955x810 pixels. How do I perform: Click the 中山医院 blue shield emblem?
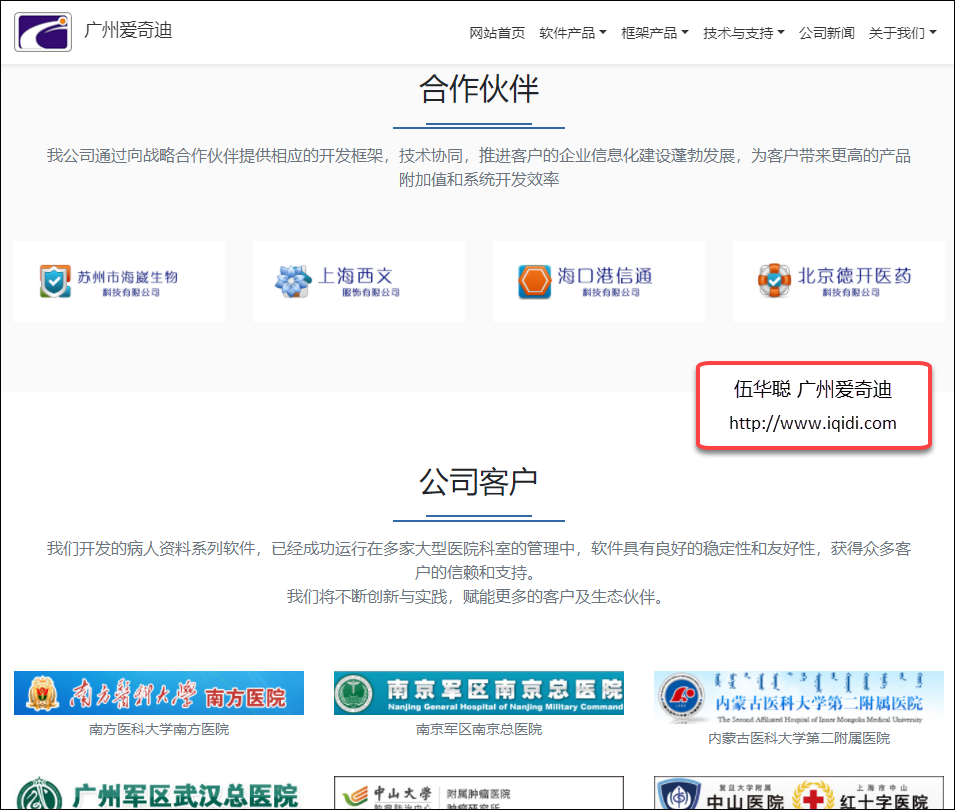pos(680,795)
